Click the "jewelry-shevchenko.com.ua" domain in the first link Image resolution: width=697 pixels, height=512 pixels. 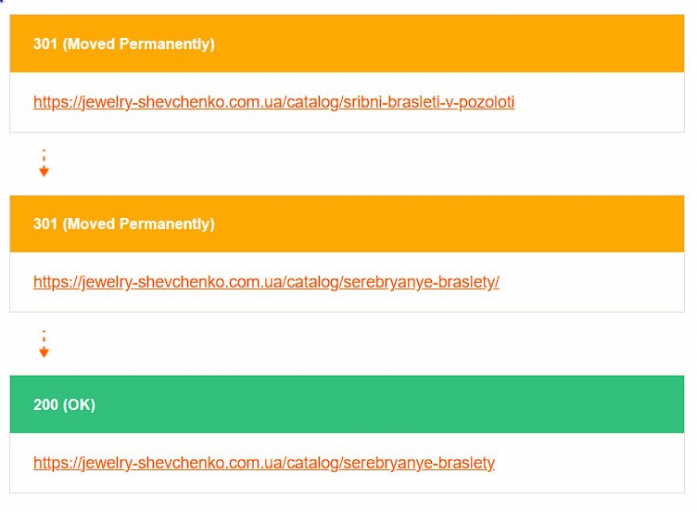coord(182,102)
